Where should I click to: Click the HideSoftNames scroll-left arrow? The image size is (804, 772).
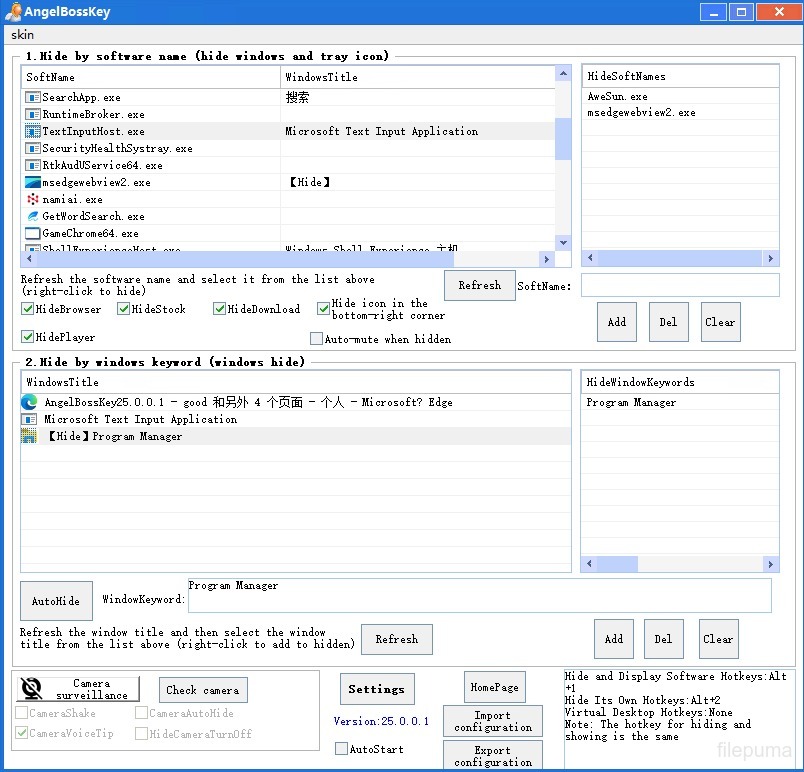click(590, 258)
